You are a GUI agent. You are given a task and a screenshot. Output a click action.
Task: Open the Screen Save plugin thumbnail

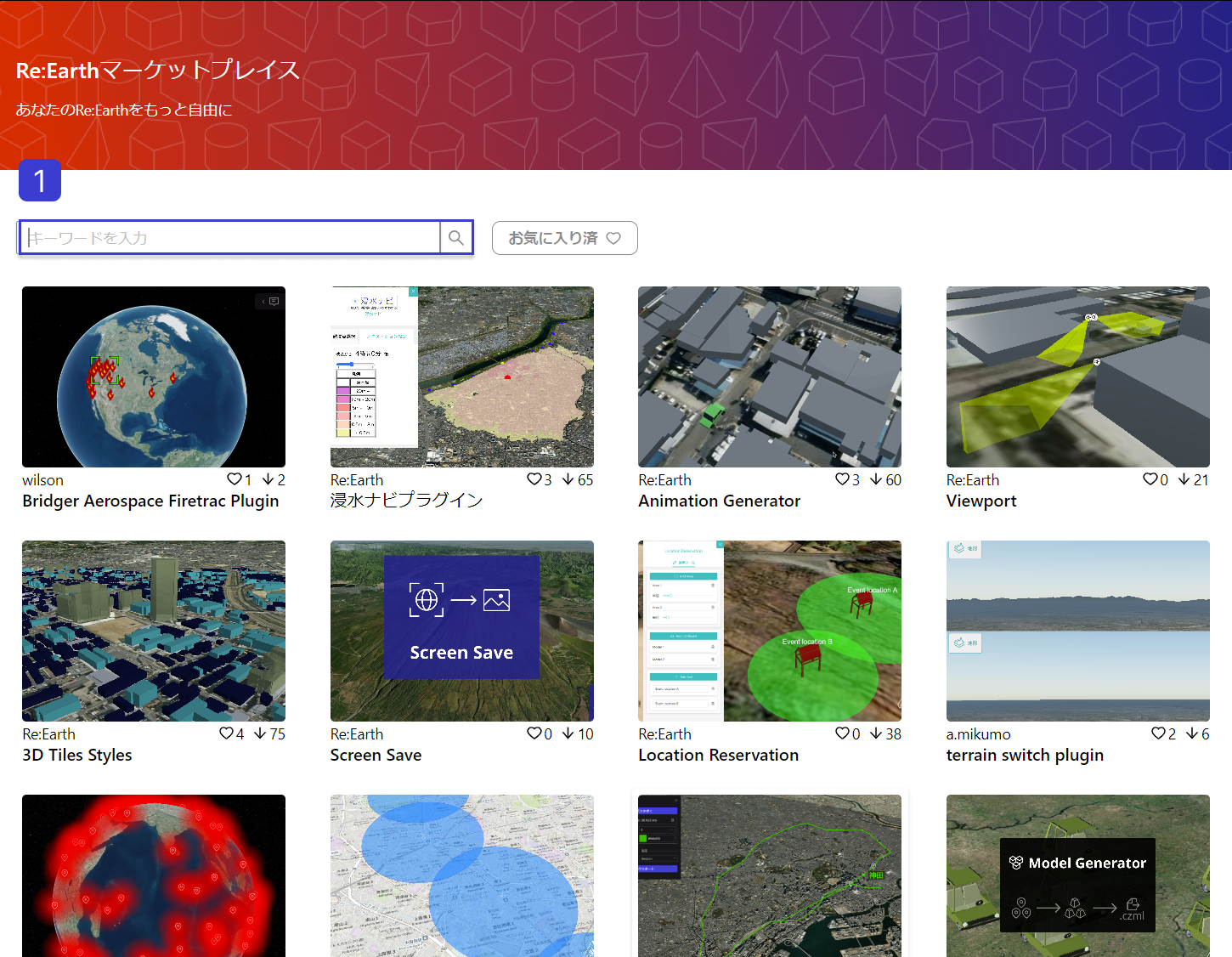coord(462,631)
